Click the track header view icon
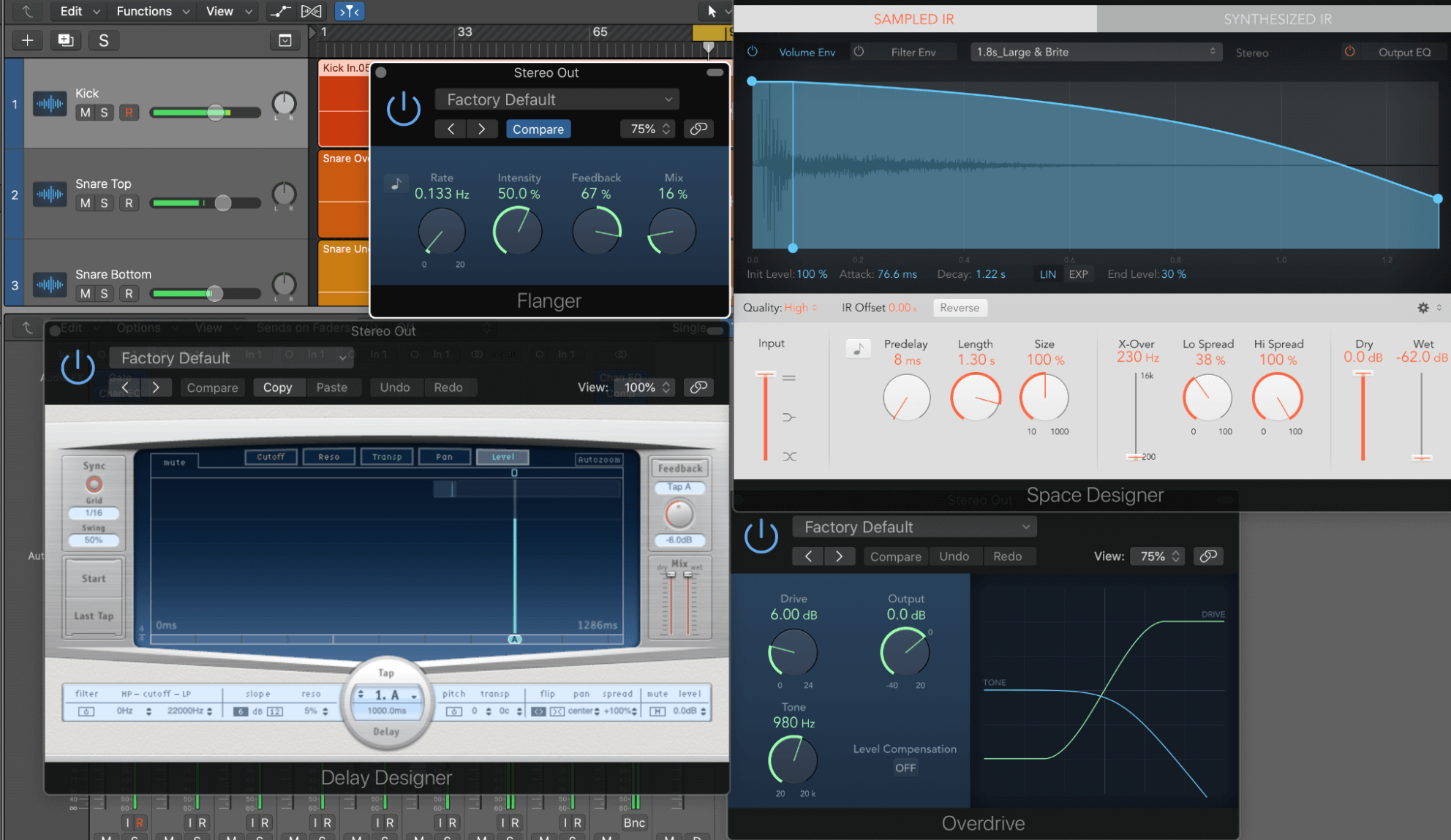The image size is (1451, 840). click(x=285, y=40)
